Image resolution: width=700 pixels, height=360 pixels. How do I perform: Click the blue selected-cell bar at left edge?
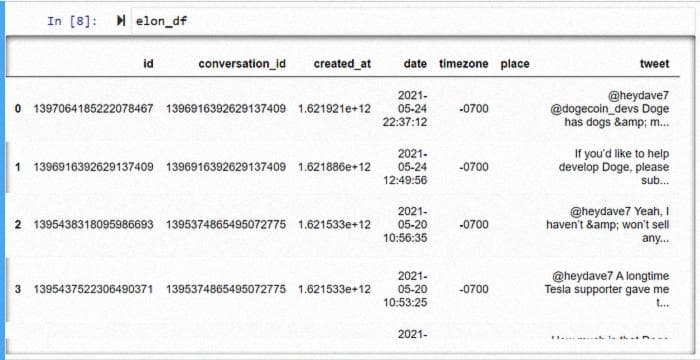2,180
